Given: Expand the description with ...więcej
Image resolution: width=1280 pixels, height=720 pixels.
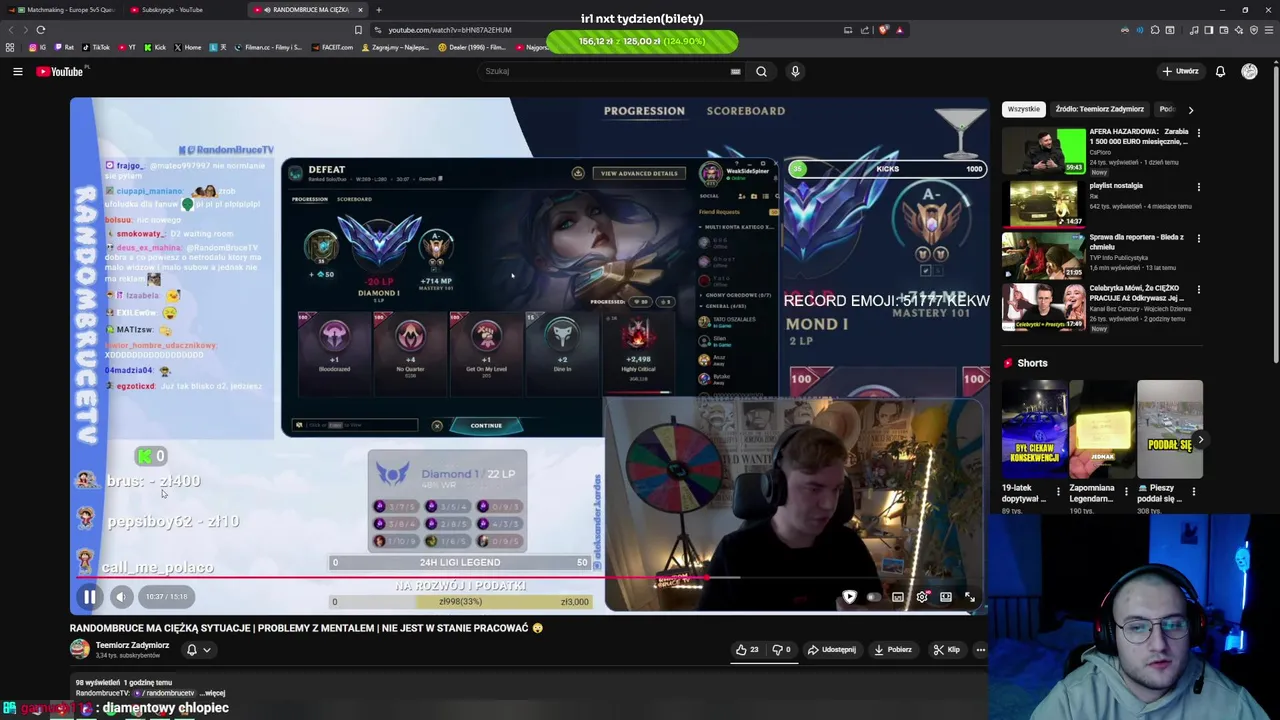Looking at the screenshot, I should (x=212, y=693).
